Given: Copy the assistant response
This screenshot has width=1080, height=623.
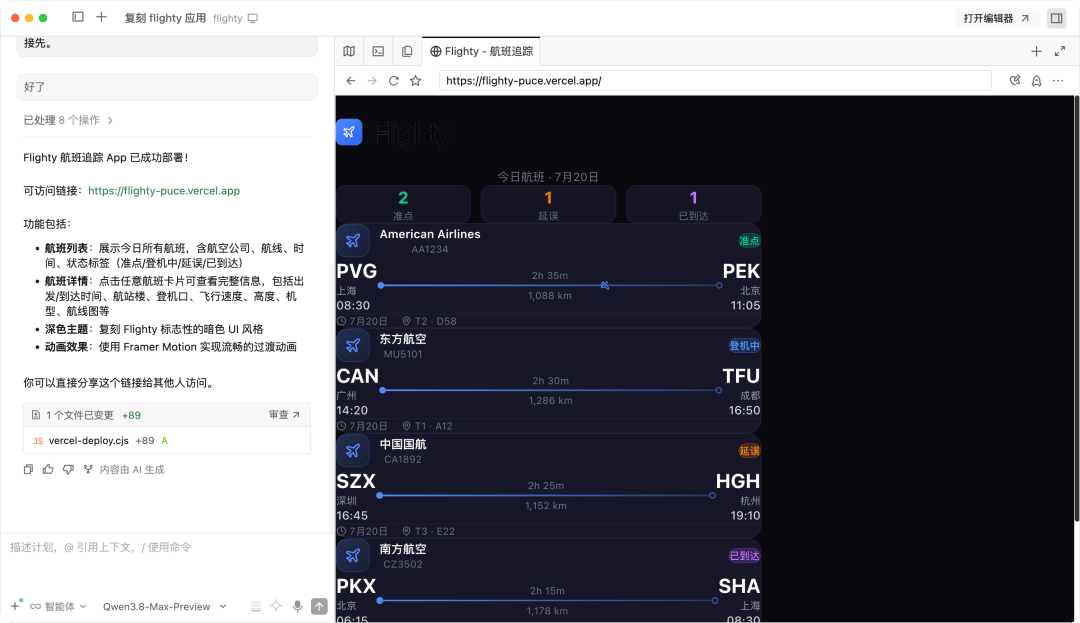Looking at the screenshot, I should pyautogui.click(x=28, y=469).
